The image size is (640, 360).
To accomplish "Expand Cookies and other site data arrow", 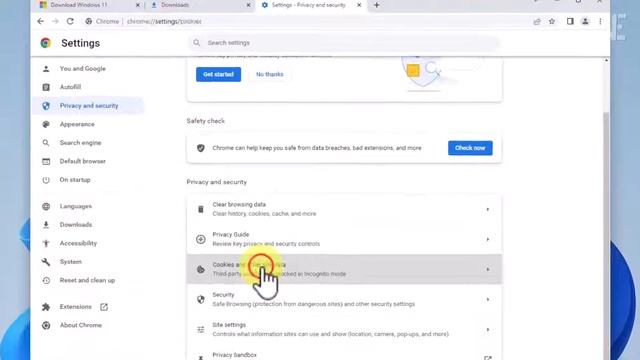I will 488,269.
